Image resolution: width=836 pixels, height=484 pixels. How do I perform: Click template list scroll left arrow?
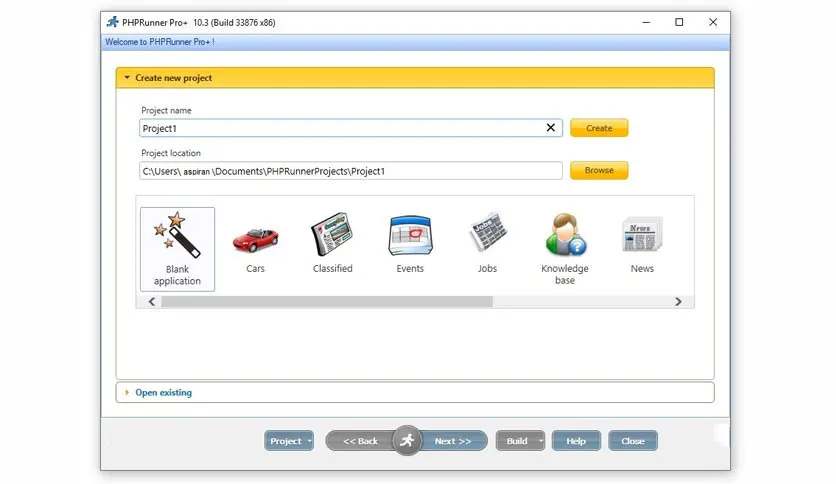pos(152,302)
